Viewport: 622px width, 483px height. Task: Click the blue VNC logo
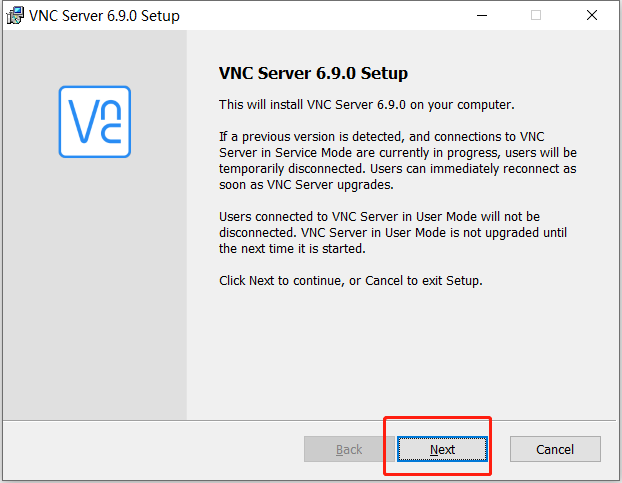pos(95,121)
